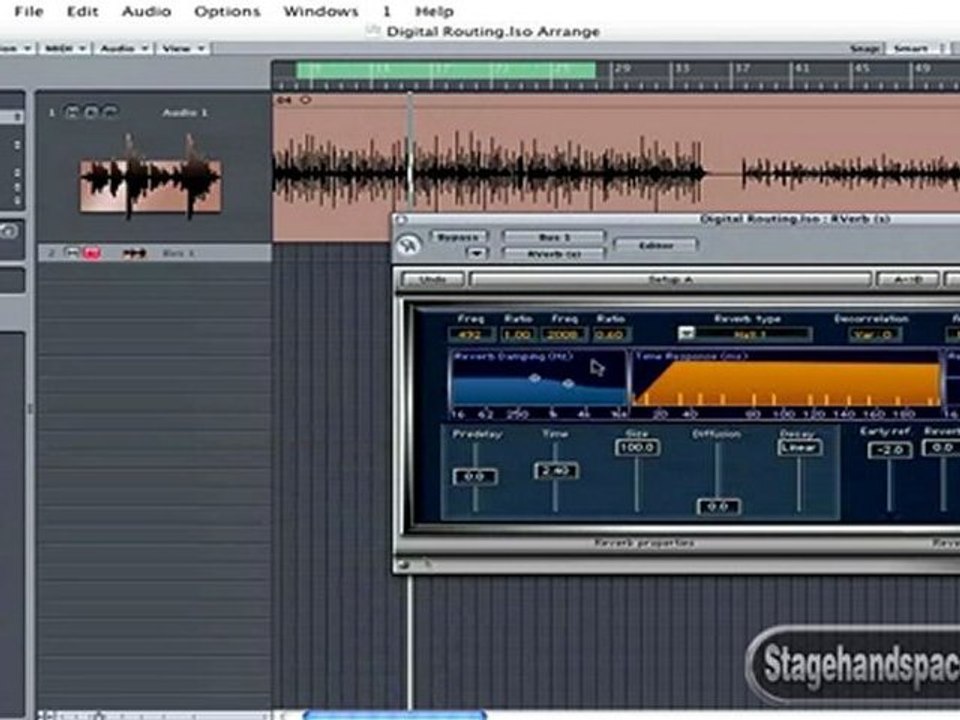Image resolution: width=960 pixels, height=720 pixels.
Task: Click the Undo button in the RVerb toolbar
Action: click(x=433, y=280)
